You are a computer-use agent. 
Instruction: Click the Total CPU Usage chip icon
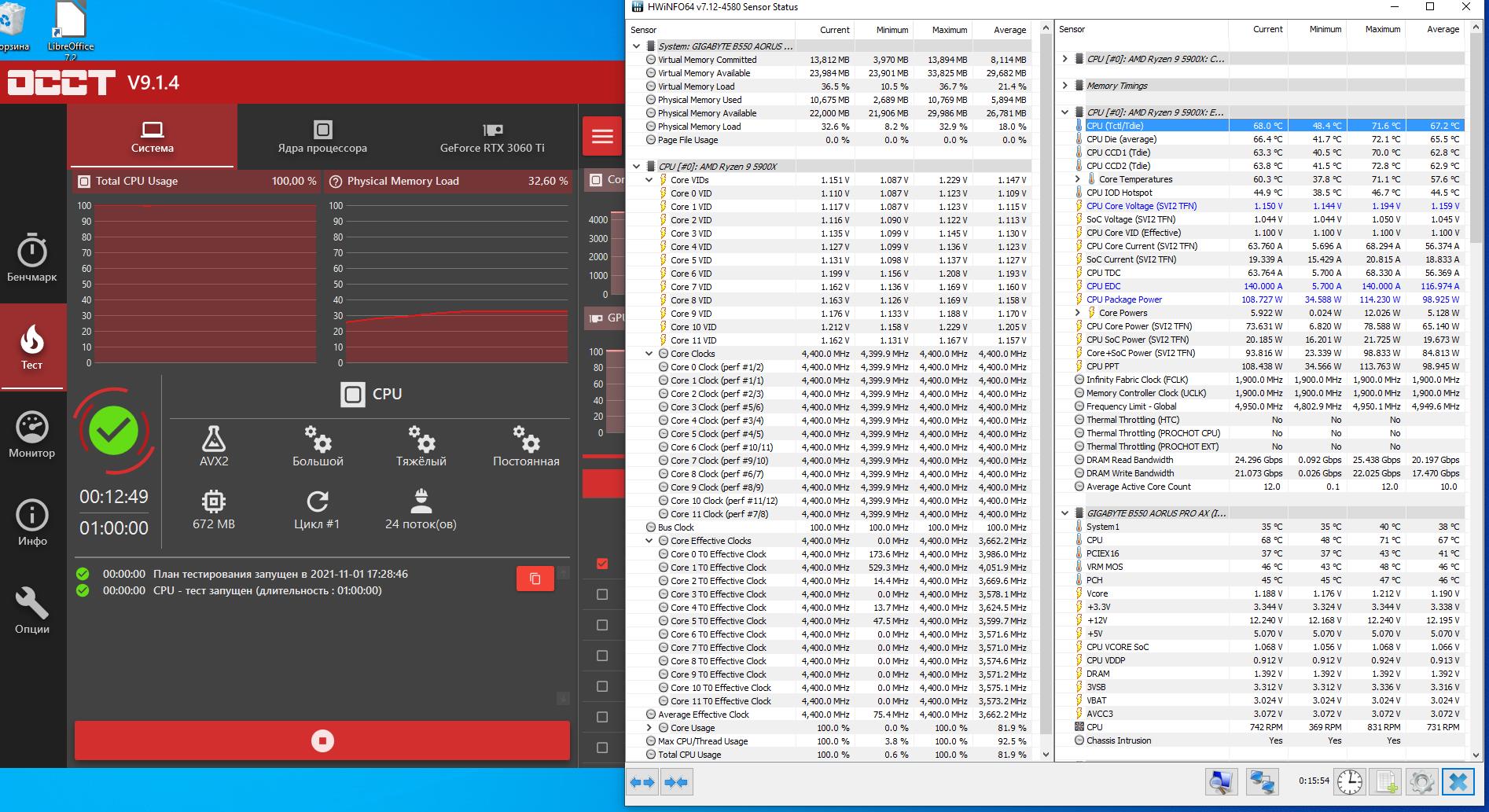[84, 182]
